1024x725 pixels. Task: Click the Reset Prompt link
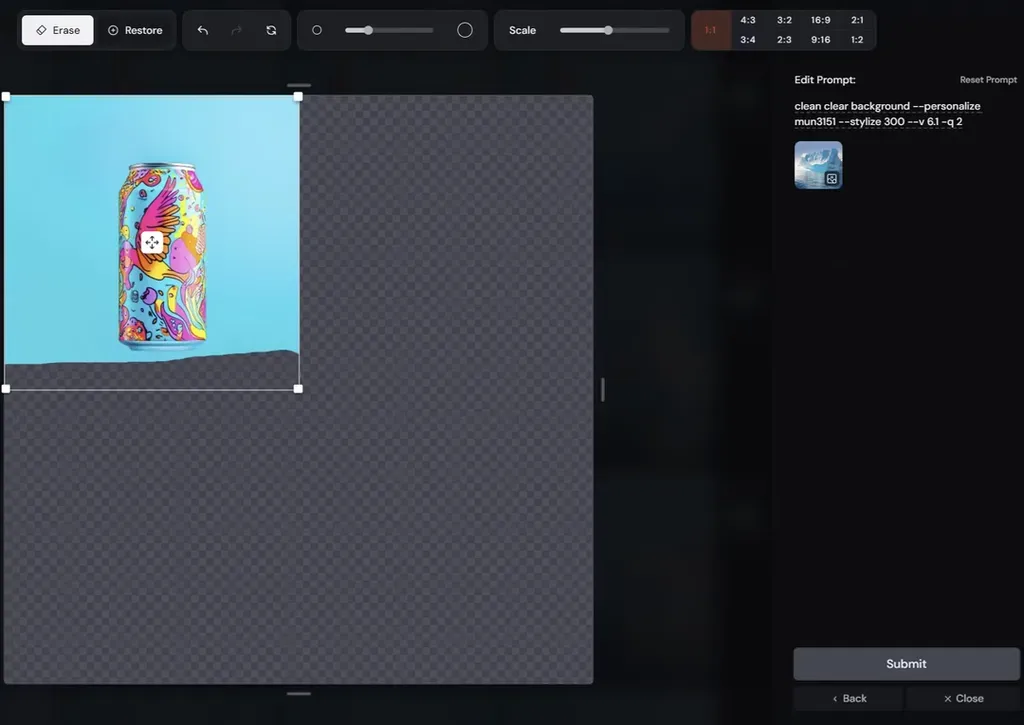click(x=988, y=80)
